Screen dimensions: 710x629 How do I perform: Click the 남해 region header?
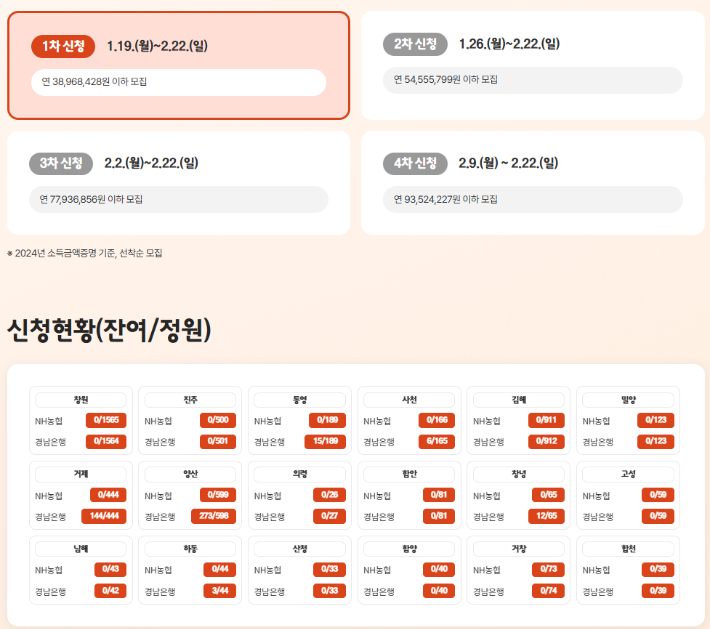(x=81, y=549)
